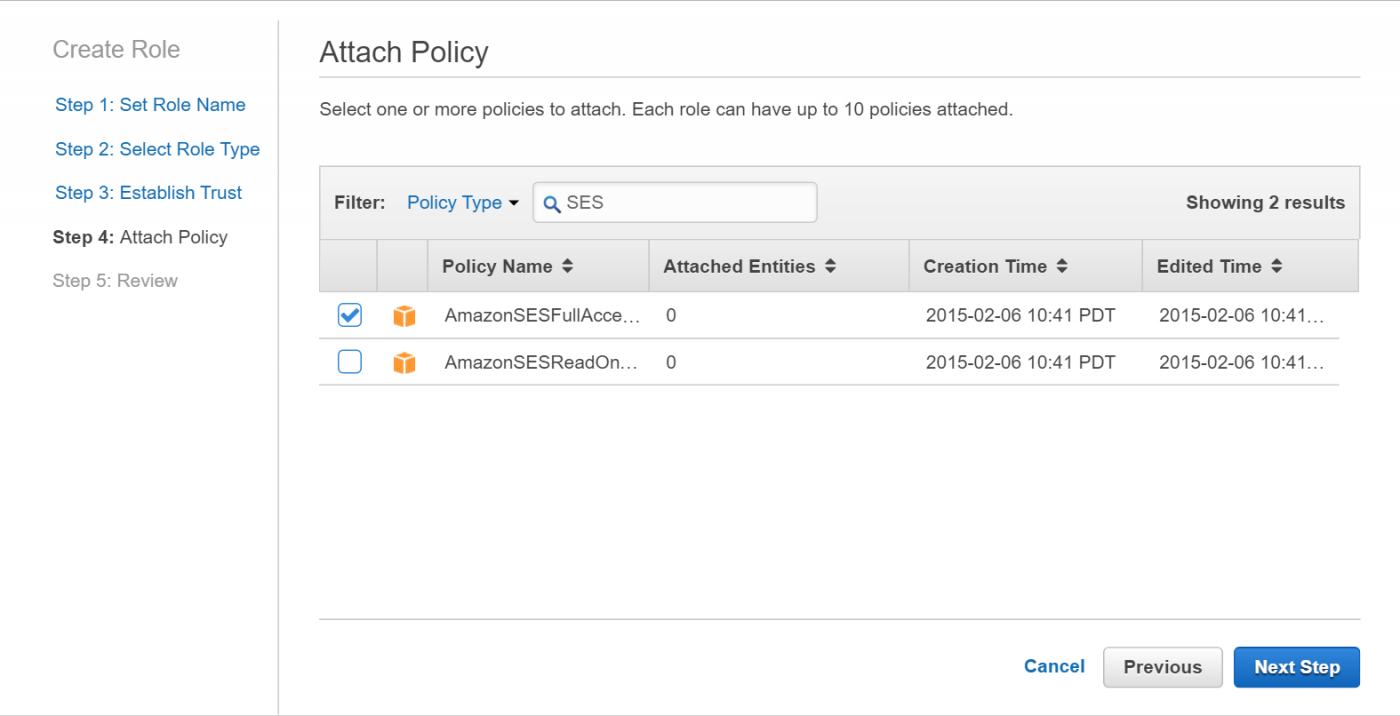Viewport: 1400px width, 716px height.
Task: Click attached entities count for AmazonSESFullAccess
Action: click(x=671, y=316)
